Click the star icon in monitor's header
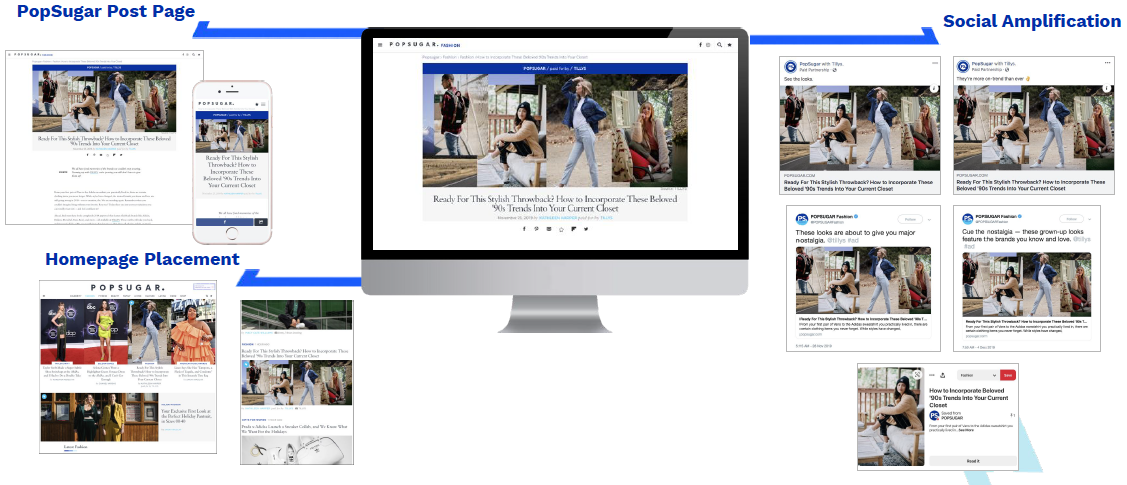Screen dimensions: 1127x485 click(x=730, y=45)
